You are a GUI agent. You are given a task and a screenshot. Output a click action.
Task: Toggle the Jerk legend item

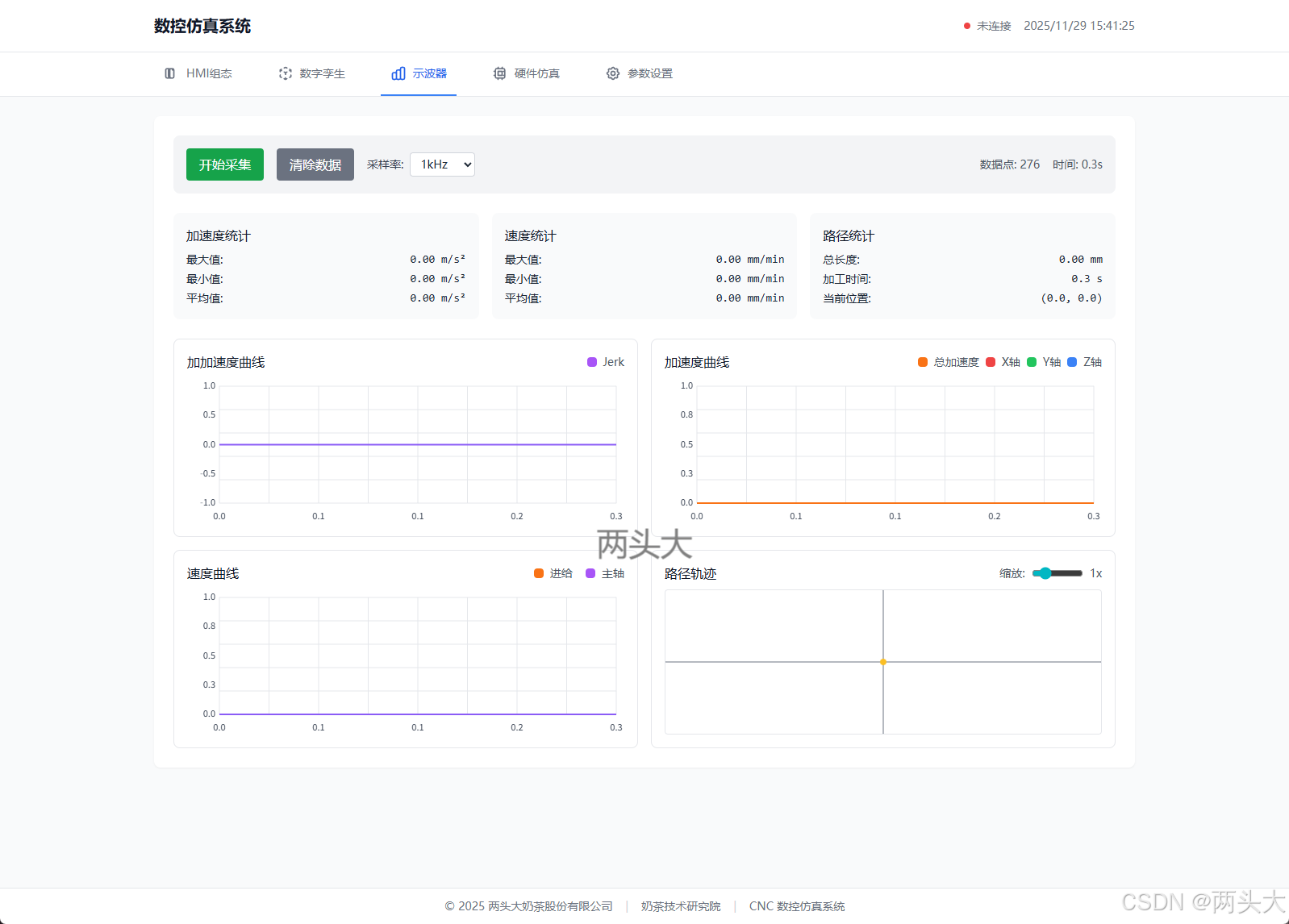[606, 362]
